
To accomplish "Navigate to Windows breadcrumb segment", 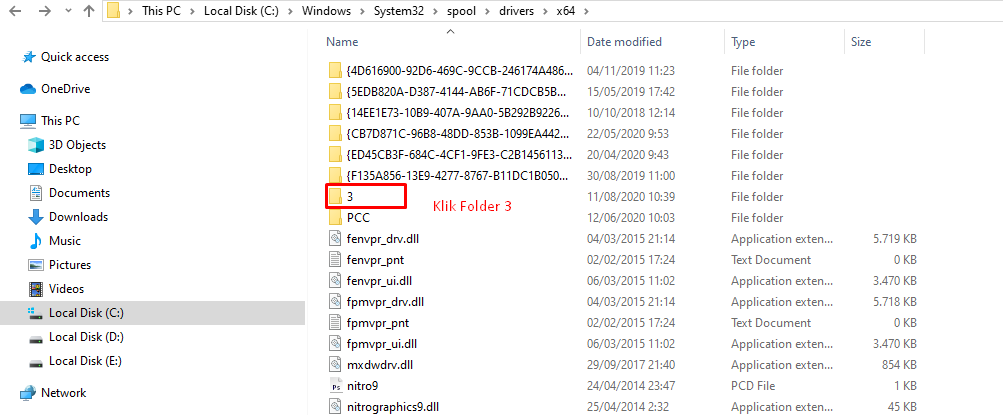I will 328,12.
